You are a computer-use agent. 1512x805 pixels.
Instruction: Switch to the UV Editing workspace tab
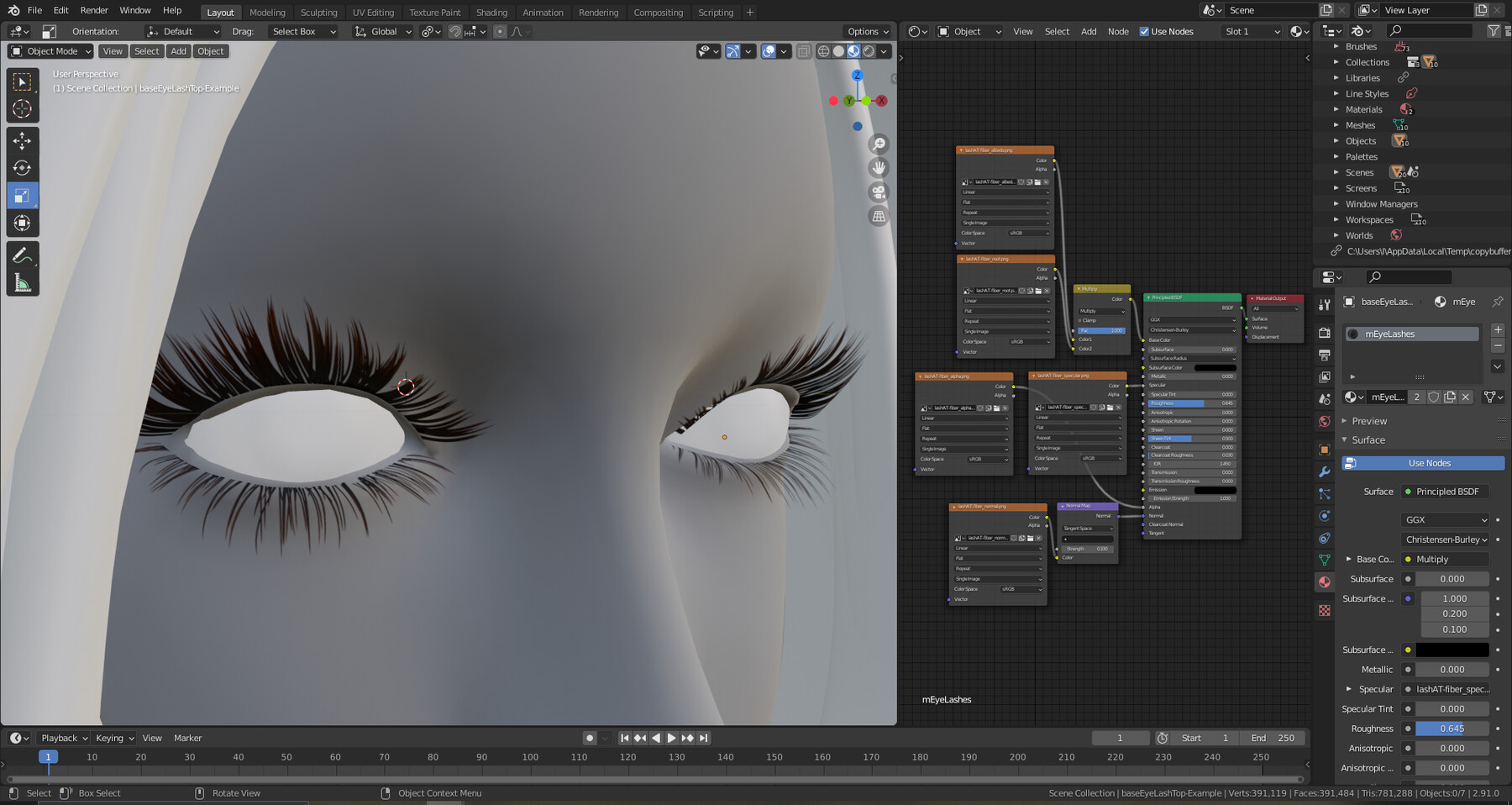click(373, 13)
